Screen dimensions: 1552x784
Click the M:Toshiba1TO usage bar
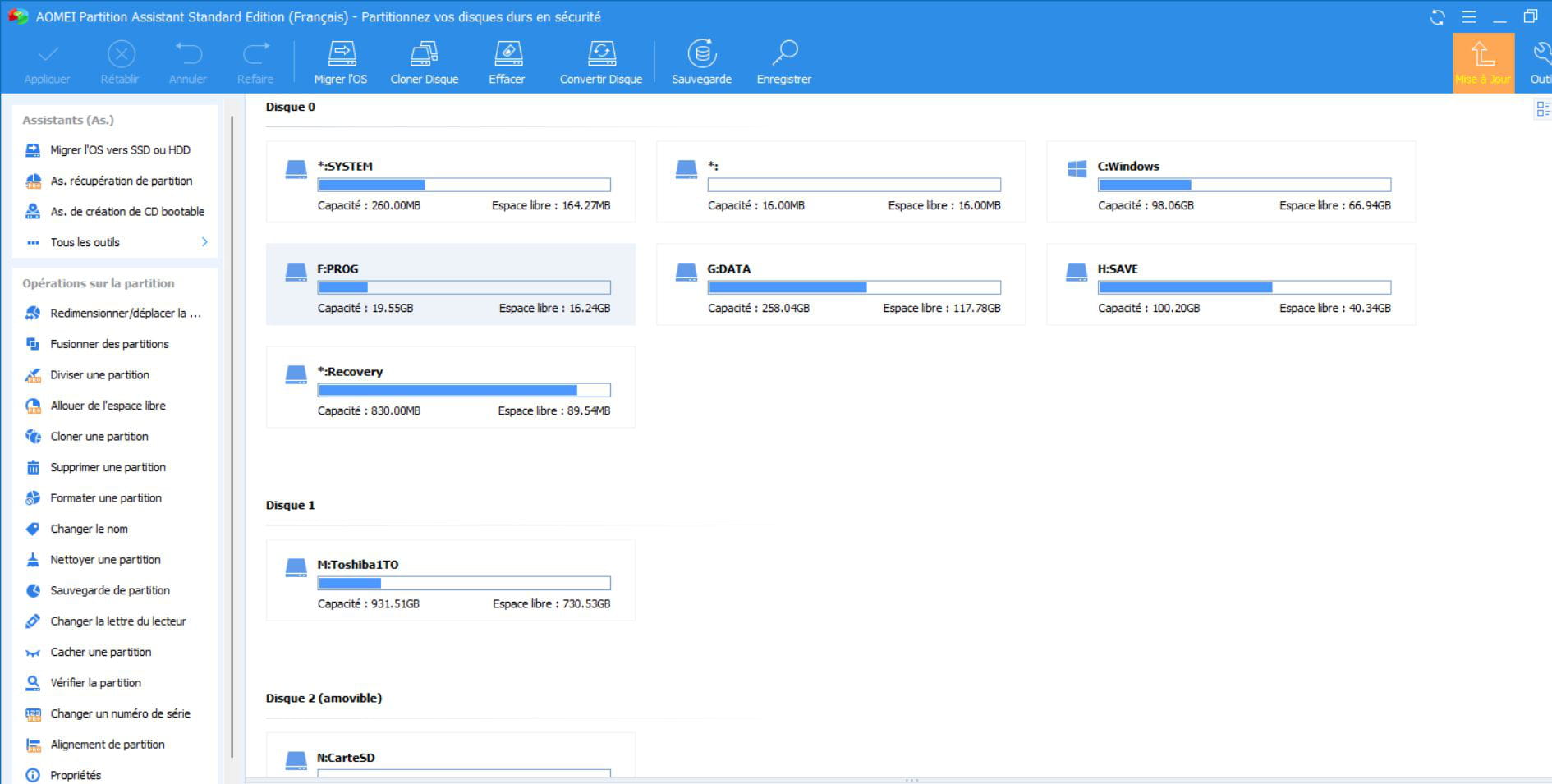point(464,583)
